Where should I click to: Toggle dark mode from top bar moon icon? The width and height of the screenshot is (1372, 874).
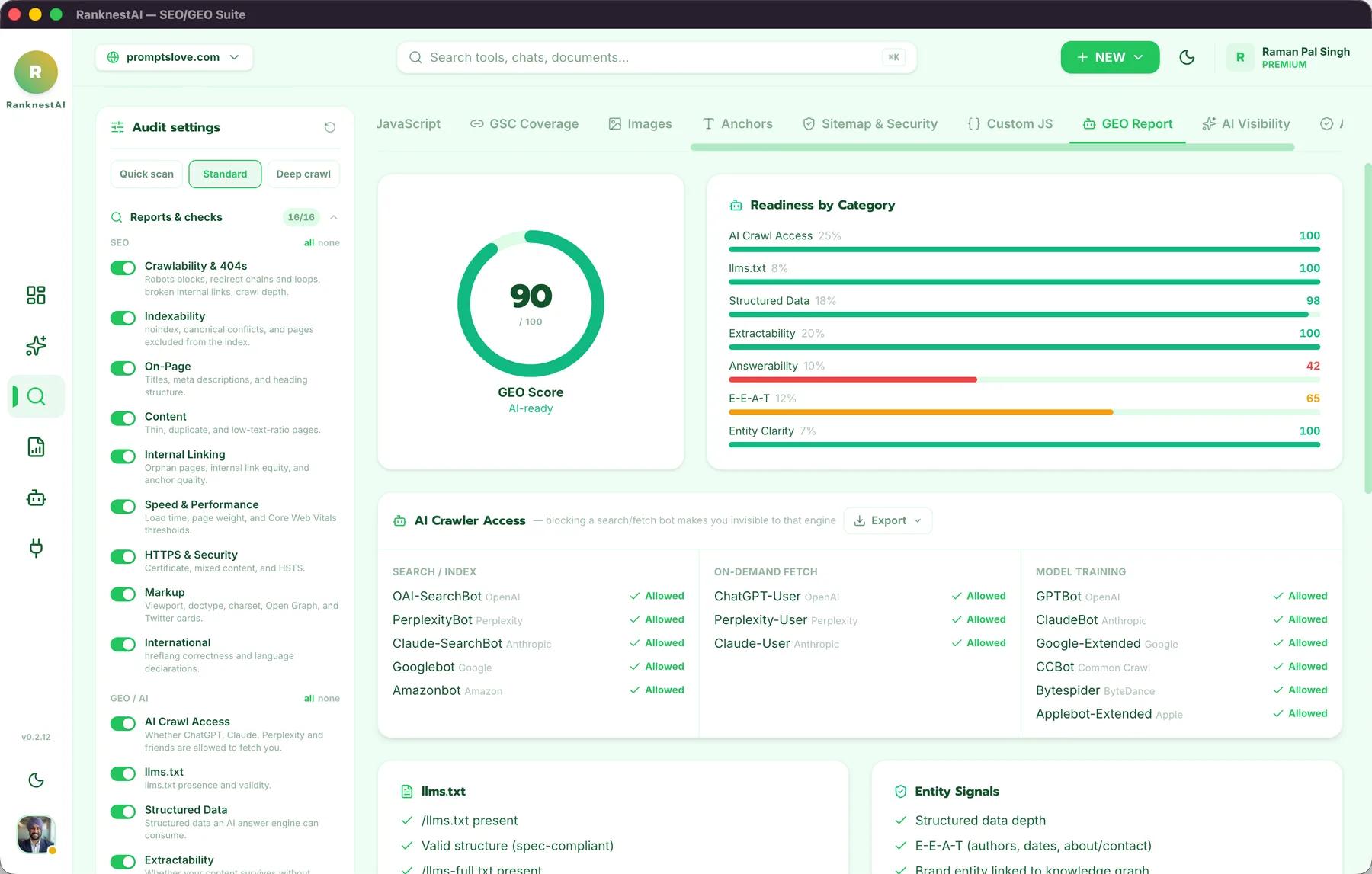1187,57
